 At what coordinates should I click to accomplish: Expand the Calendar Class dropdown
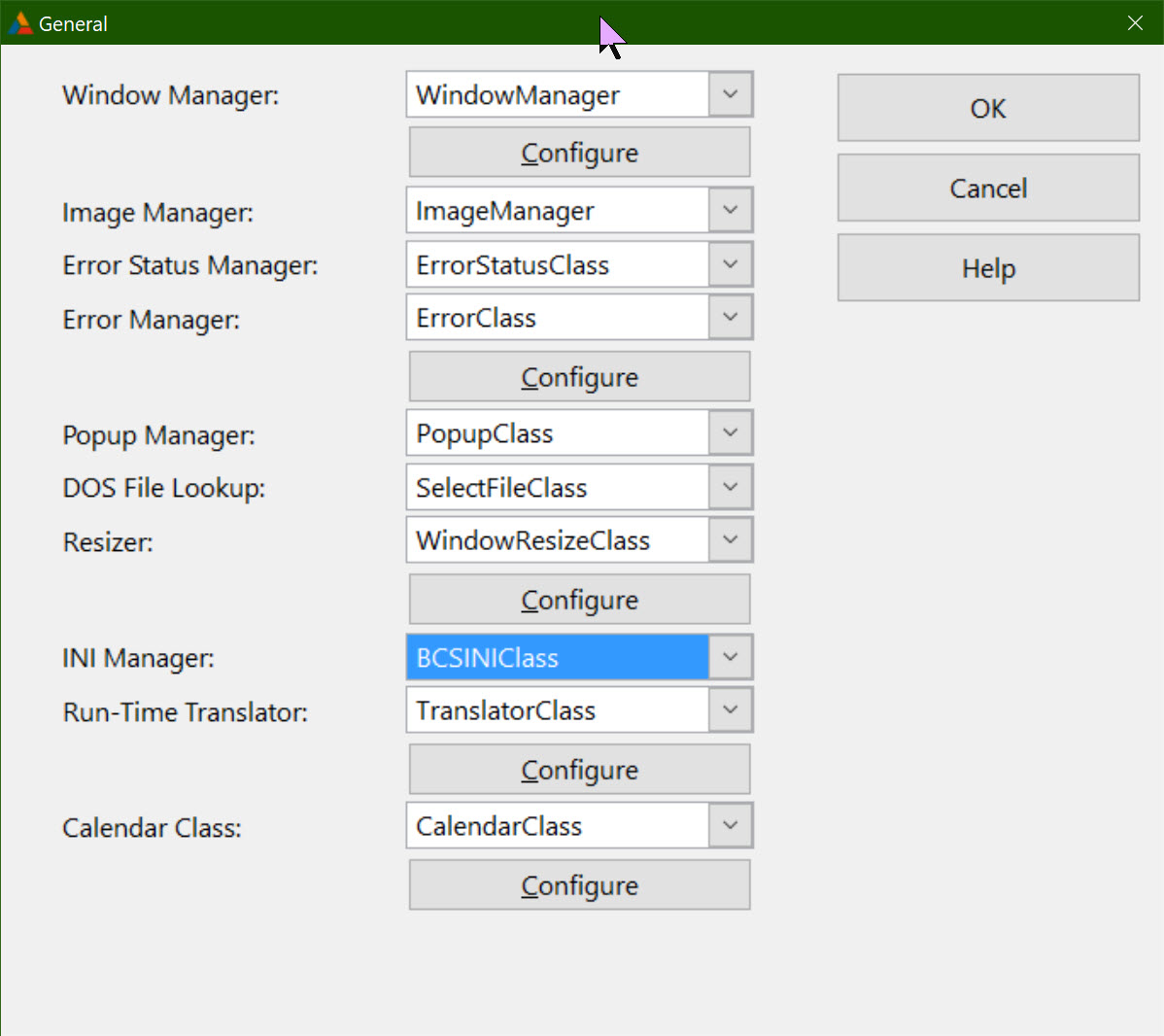point(731,826)
